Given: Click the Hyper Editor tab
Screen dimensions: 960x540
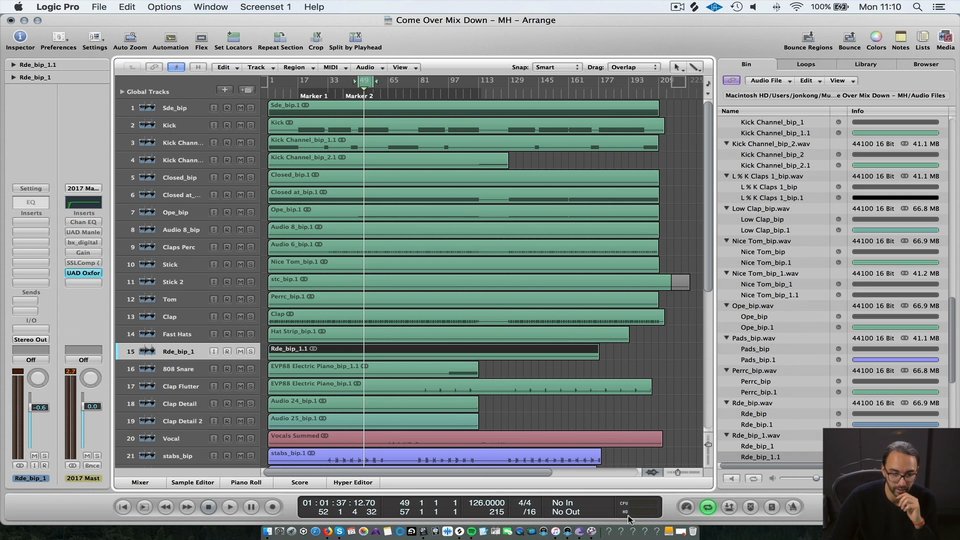Looking at the screenshot, I should click(x=353, y=482).
